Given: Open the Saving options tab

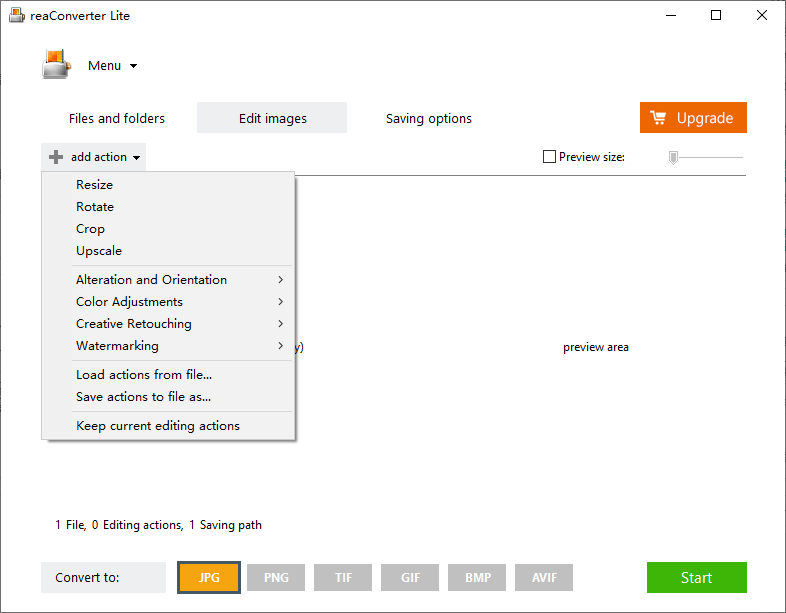Looking at the screenshot, I should point(429,118).
